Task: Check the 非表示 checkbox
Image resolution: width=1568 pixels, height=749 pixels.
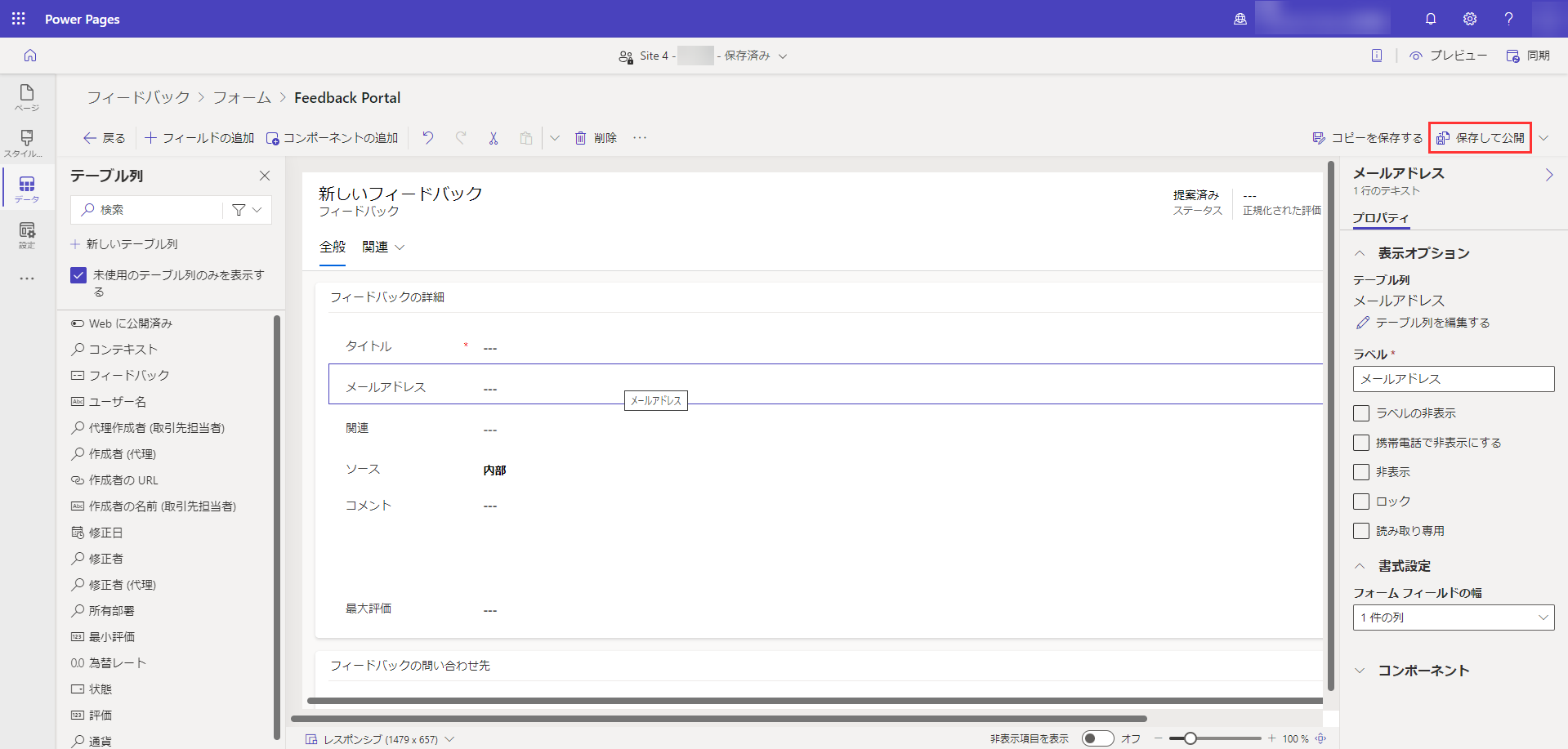Action: [x=1361, y=472]
